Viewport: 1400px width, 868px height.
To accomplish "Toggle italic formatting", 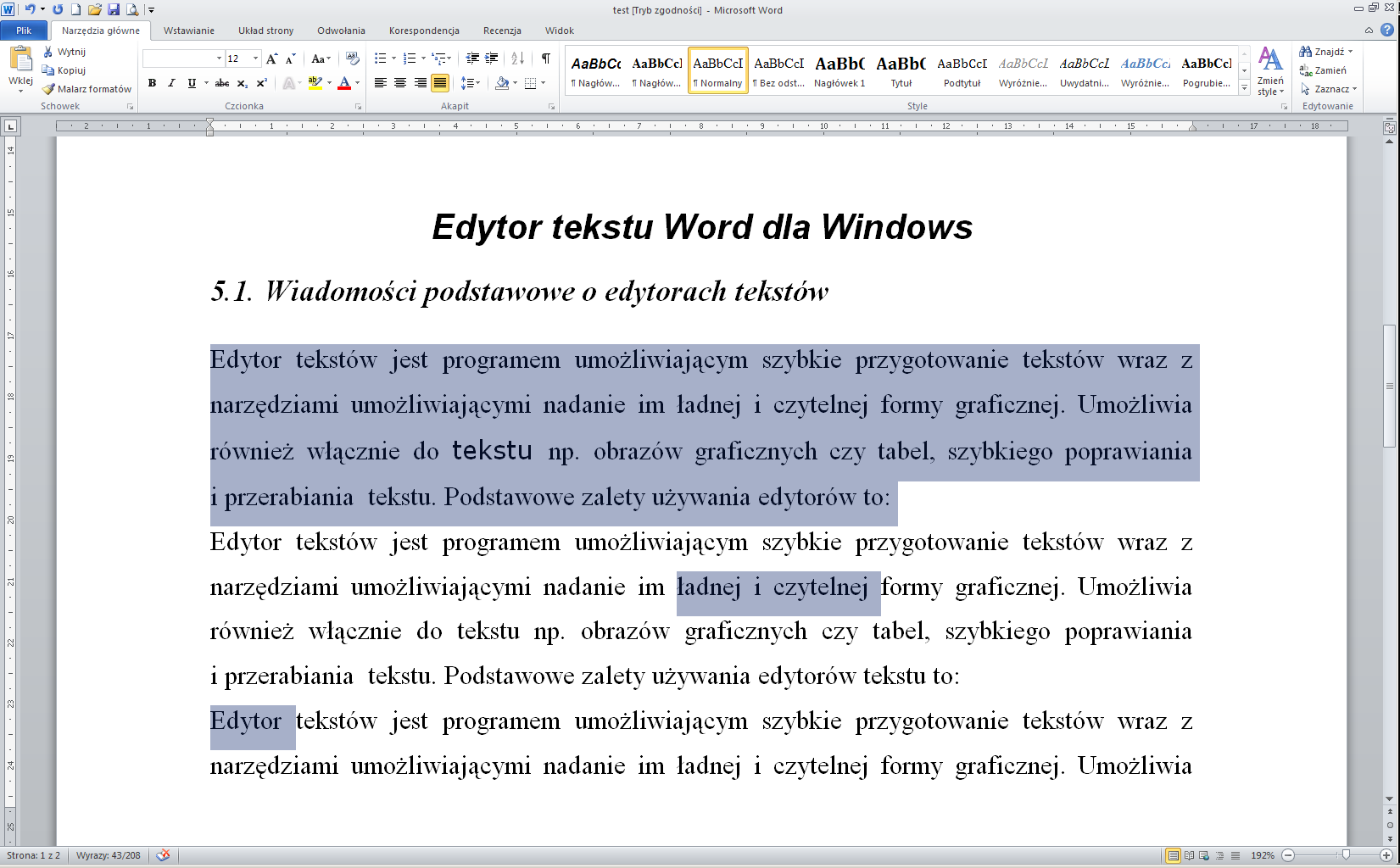I will [171, 83].
